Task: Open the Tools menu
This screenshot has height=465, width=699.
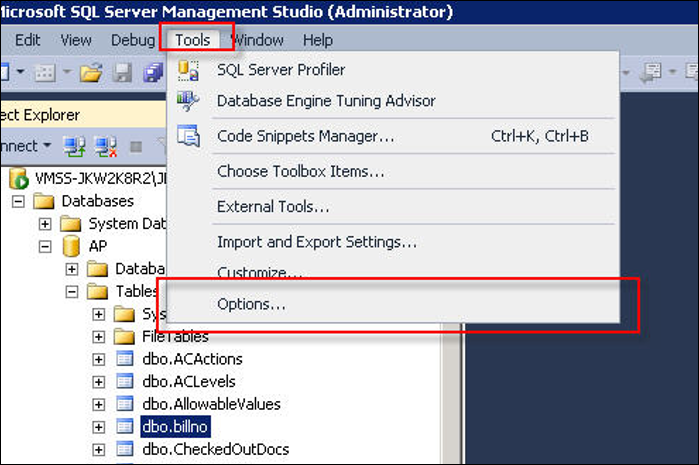Action: 193,40
